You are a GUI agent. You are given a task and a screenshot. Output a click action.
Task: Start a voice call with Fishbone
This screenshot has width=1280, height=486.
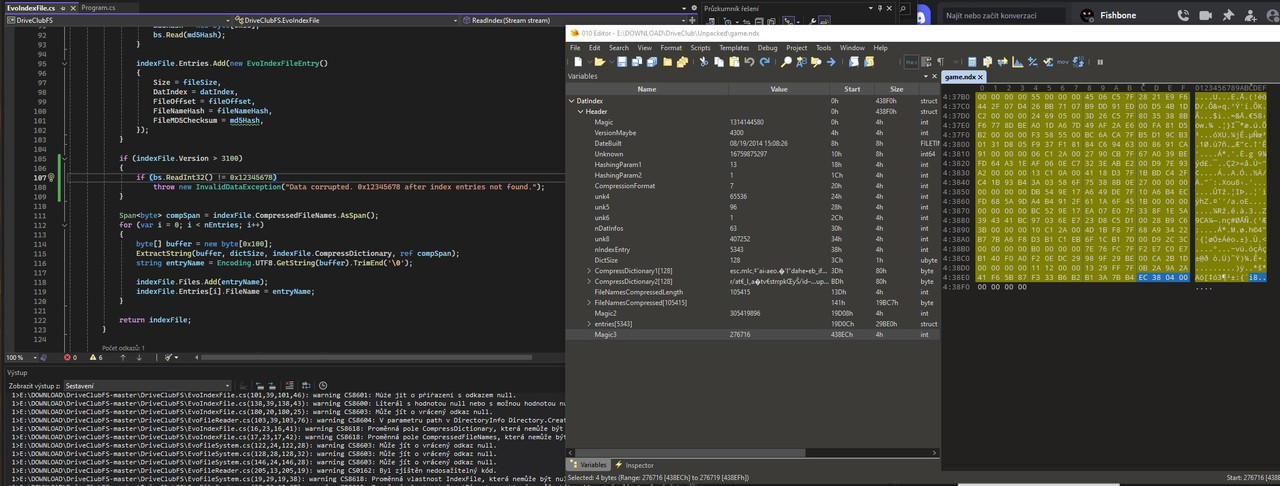pos(1183,15)
